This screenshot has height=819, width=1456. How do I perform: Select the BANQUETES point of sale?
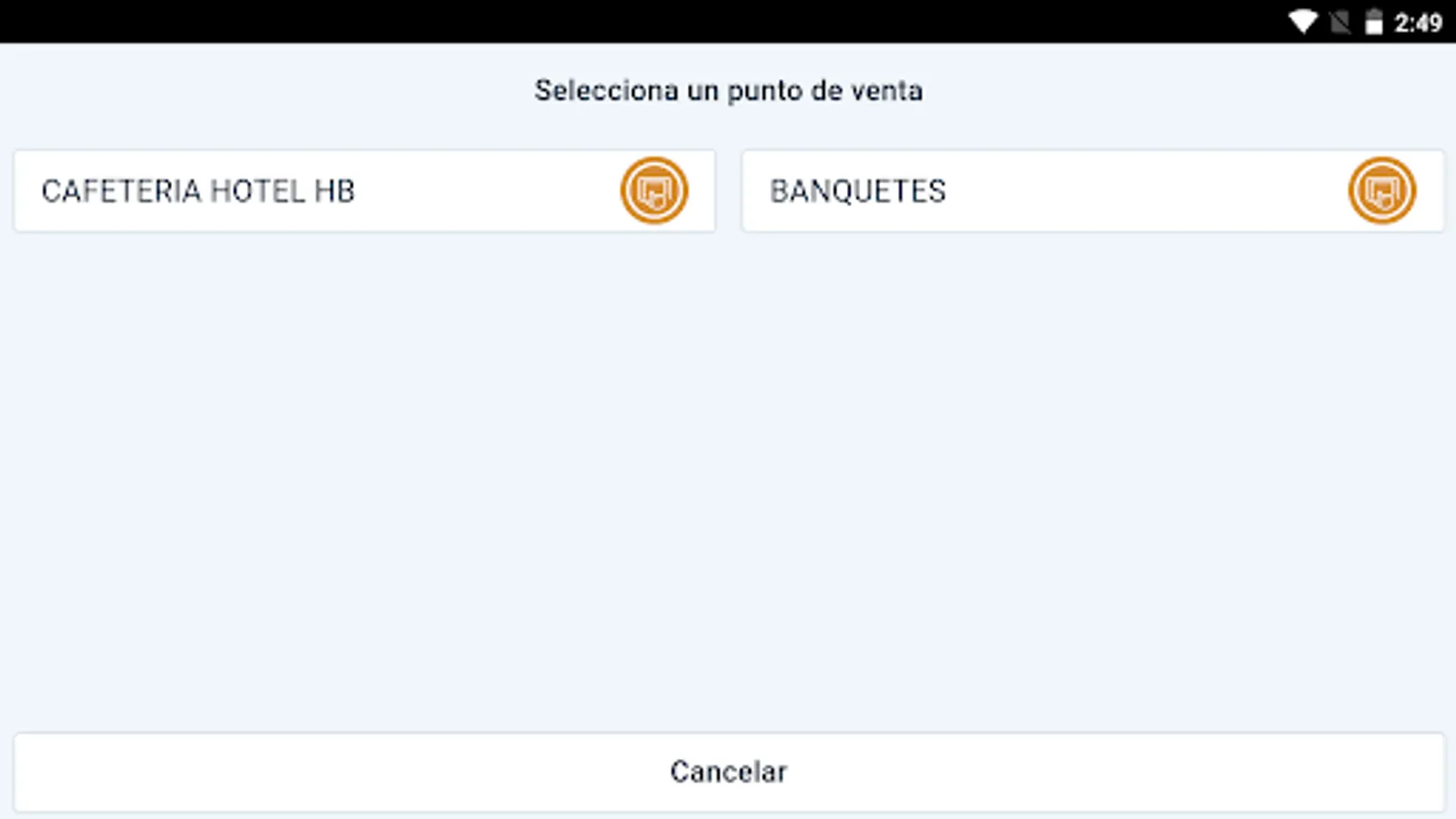pyautogui.click(x=1092, y=191)
